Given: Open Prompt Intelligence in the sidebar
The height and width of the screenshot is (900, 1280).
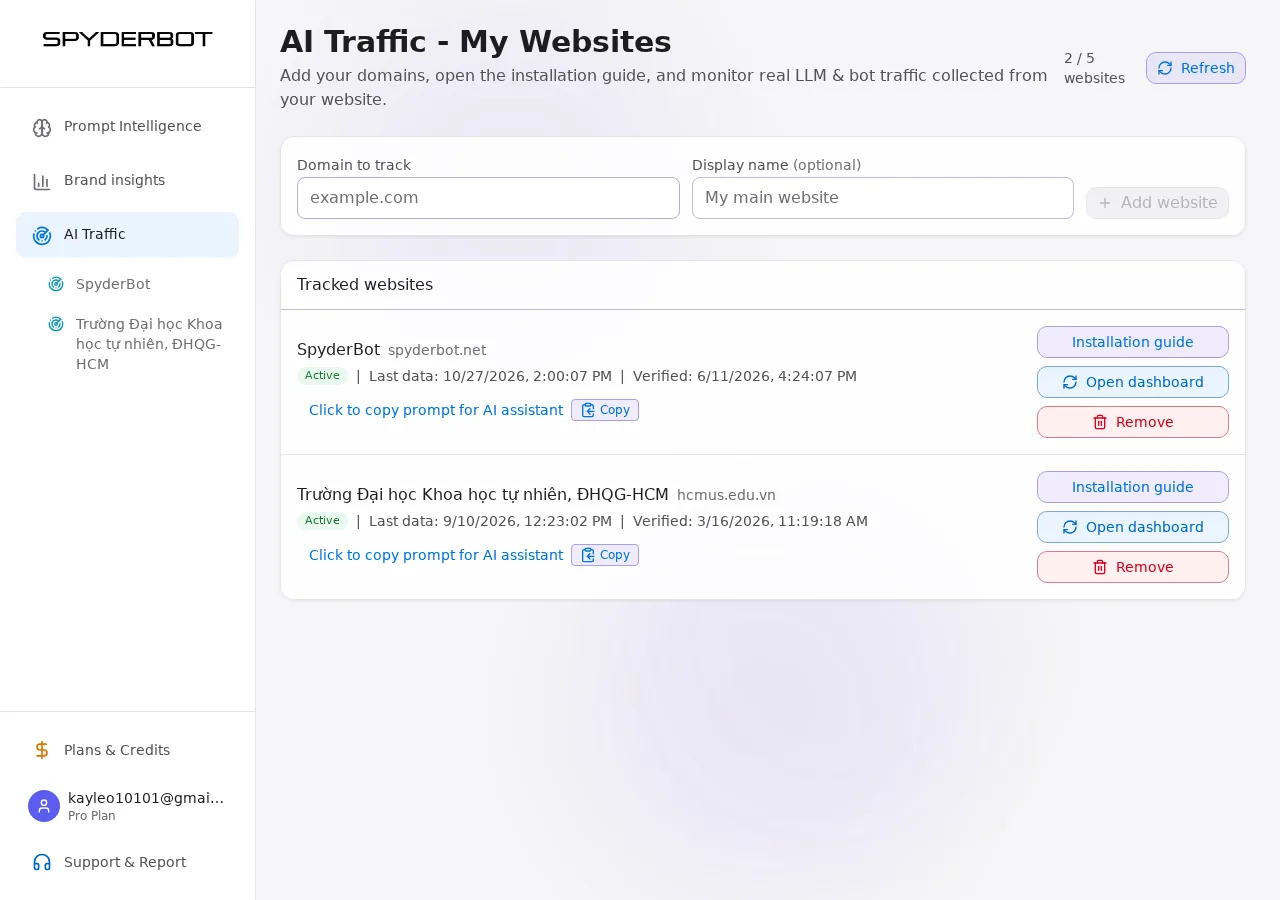Looking at the screenshot, I should 127,126.
